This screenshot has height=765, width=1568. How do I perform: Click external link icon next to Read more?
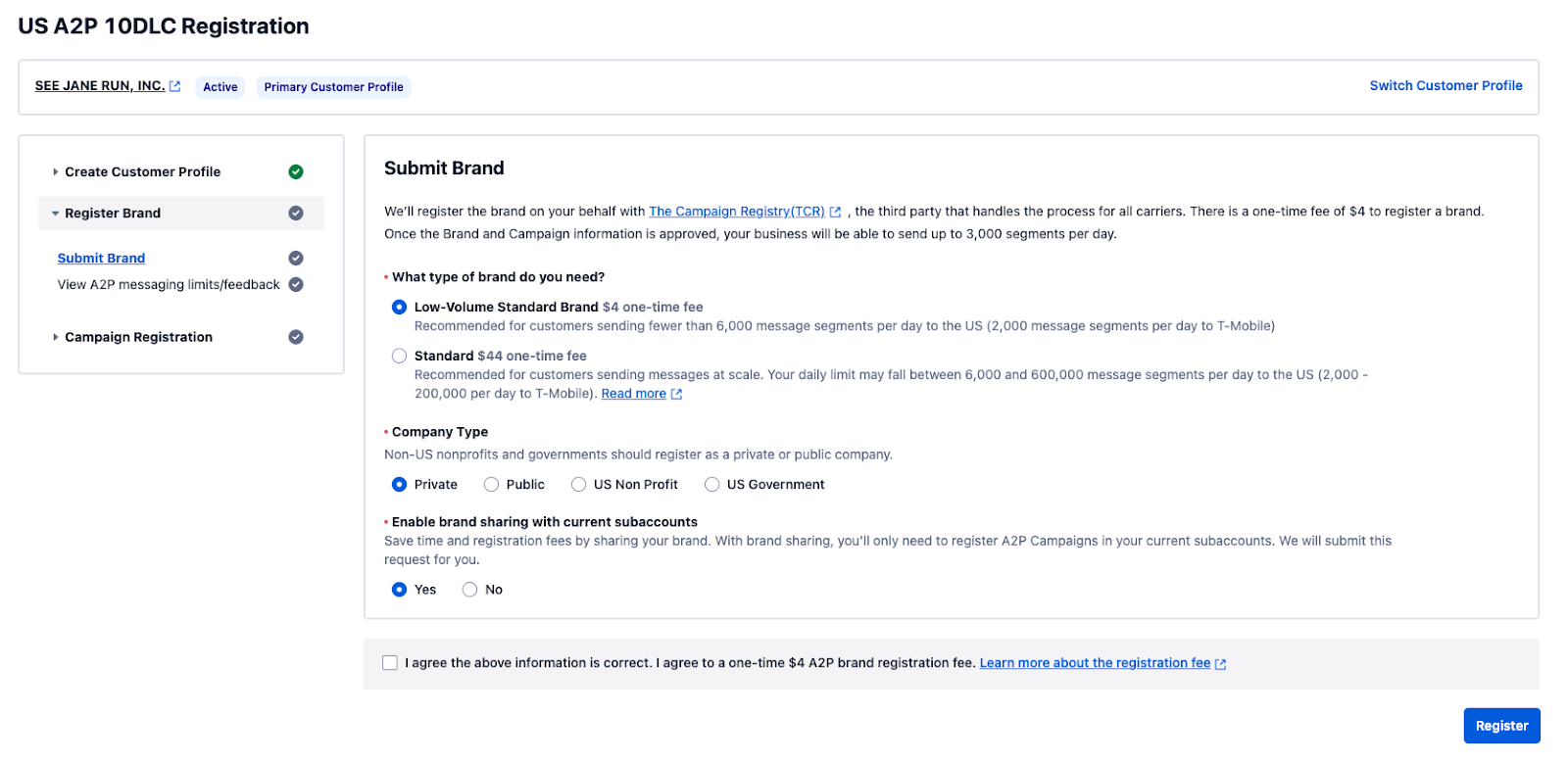click(676, 394)
